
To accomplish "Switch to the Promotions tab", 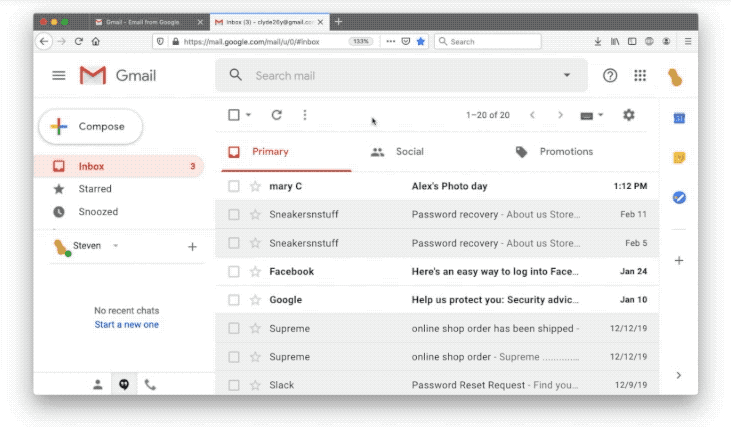I will point(554,152).
